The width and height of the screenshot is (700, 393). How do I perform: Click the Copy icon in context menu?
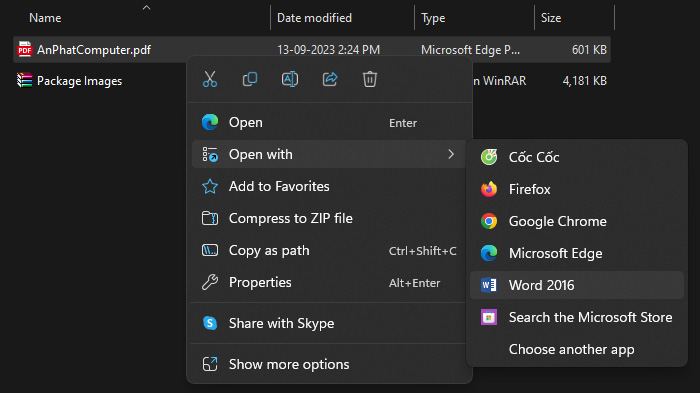tap(250, 79)
